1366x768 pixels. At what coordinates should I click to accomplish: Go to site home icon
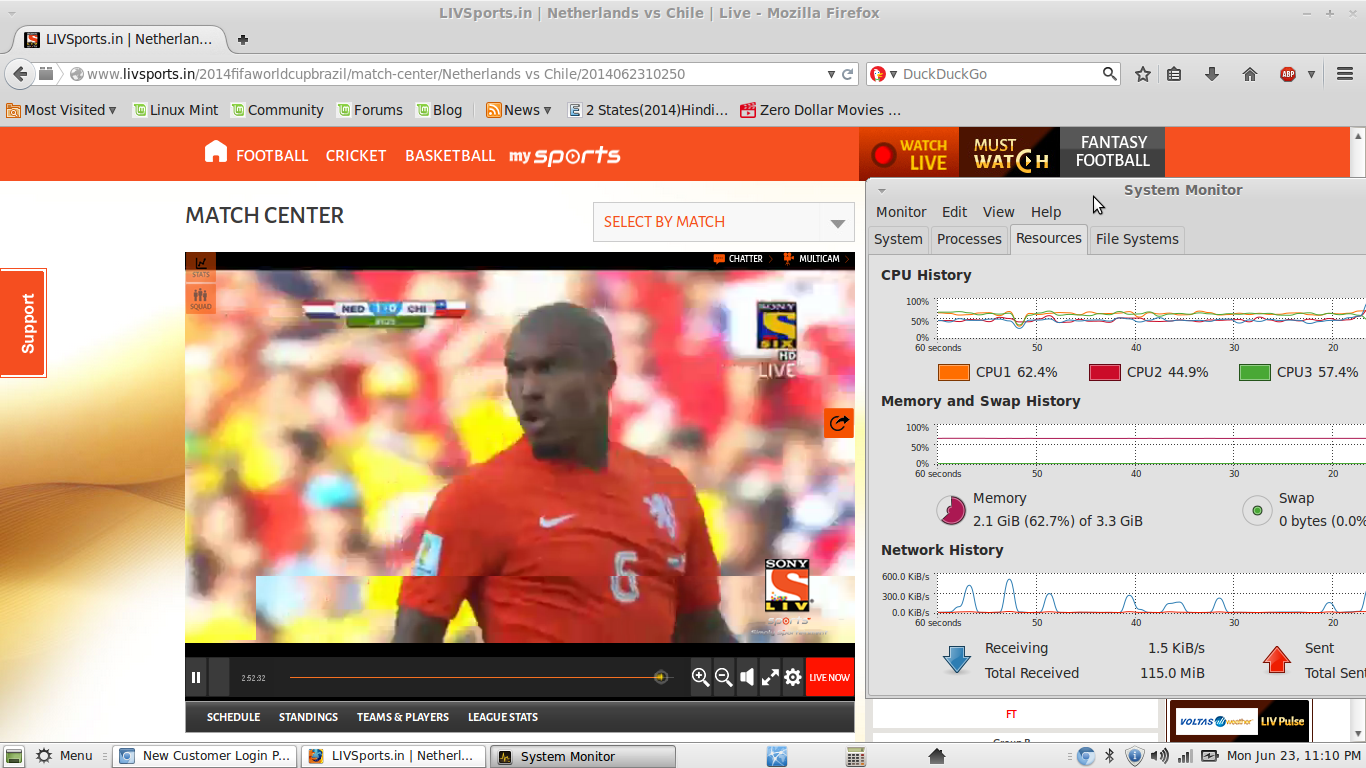(x=216, y=151)
